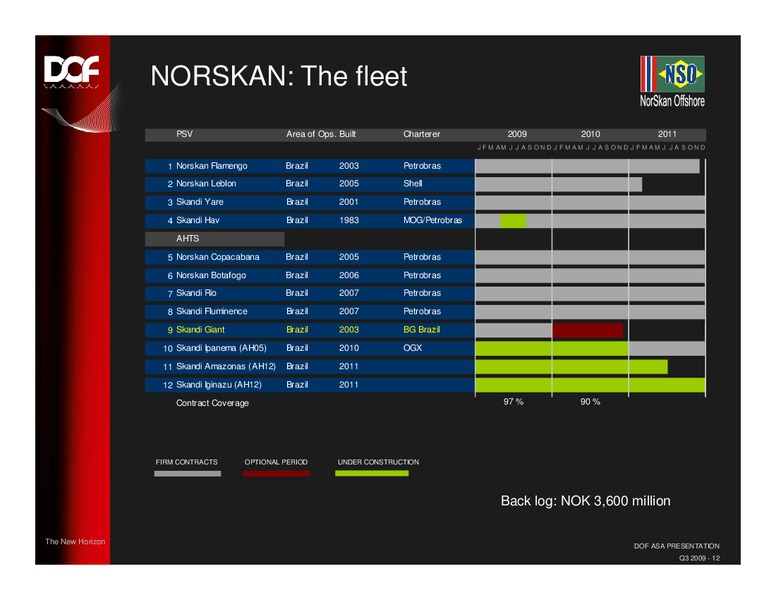Click the green construction bar for Skandi Amazonas
The image size is (776, 600).
tap(572, 367)
